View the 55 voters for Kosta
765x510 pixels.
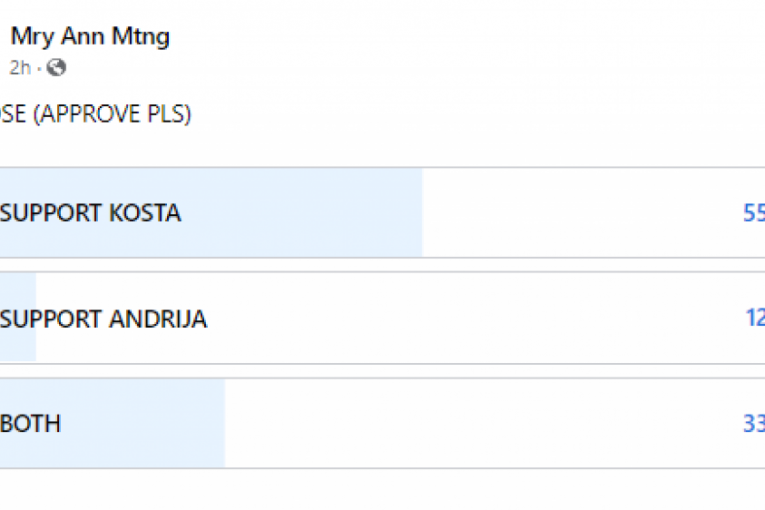click(753, 213)
